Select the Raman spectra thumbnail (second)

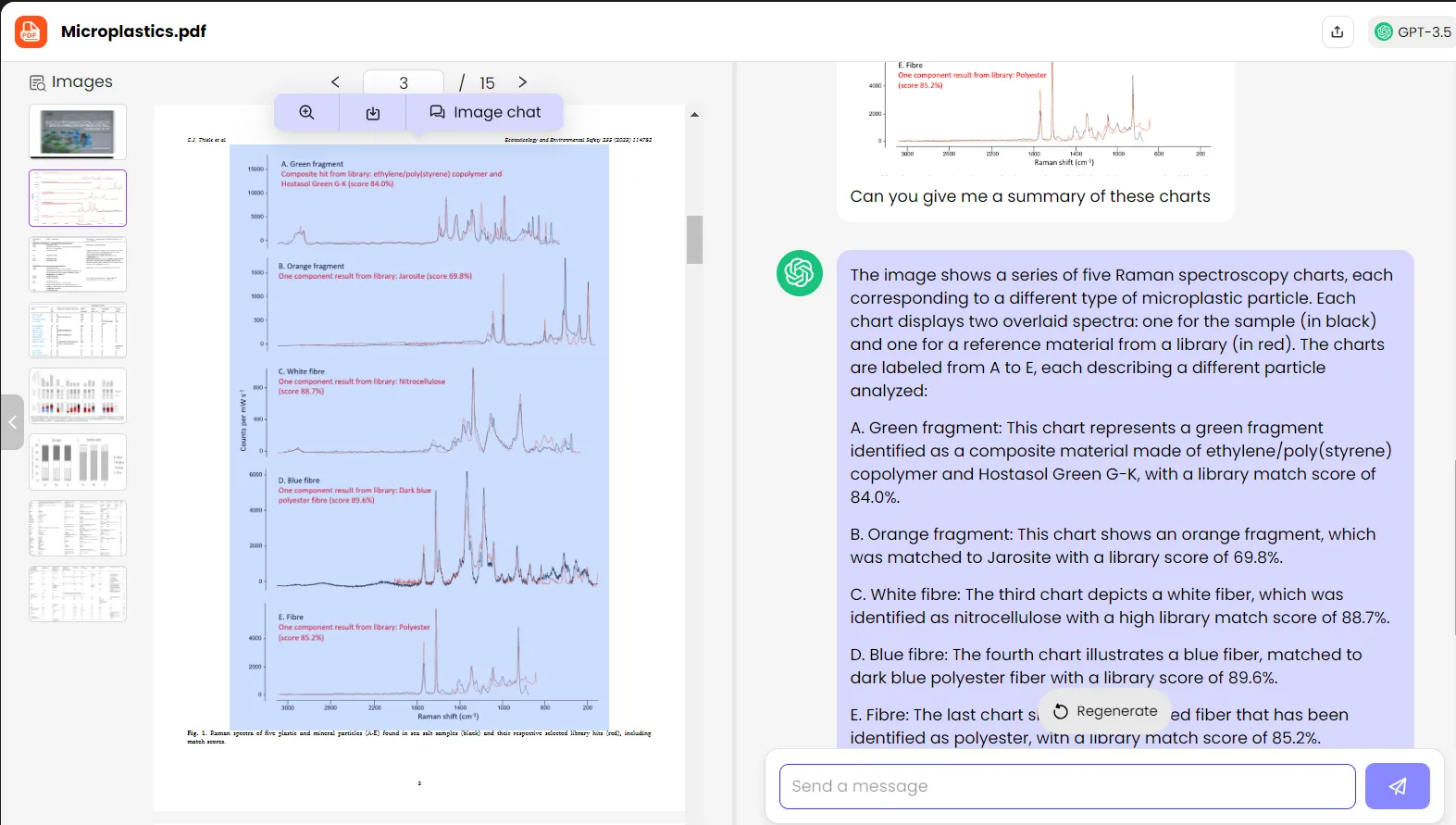[x=78, y=198]
